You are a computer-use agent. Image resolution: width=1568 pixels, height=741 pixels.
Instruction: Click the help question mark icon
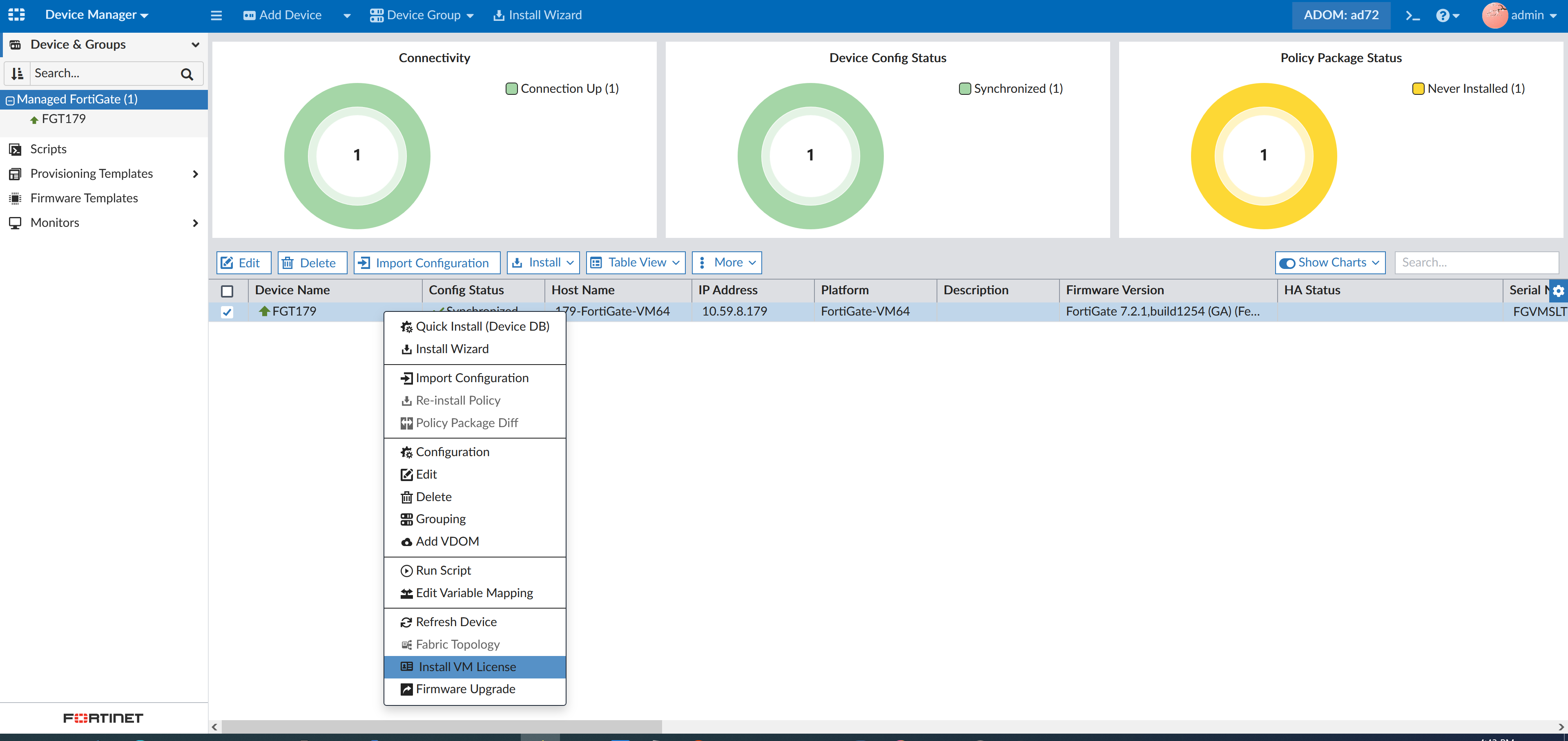1443,15
